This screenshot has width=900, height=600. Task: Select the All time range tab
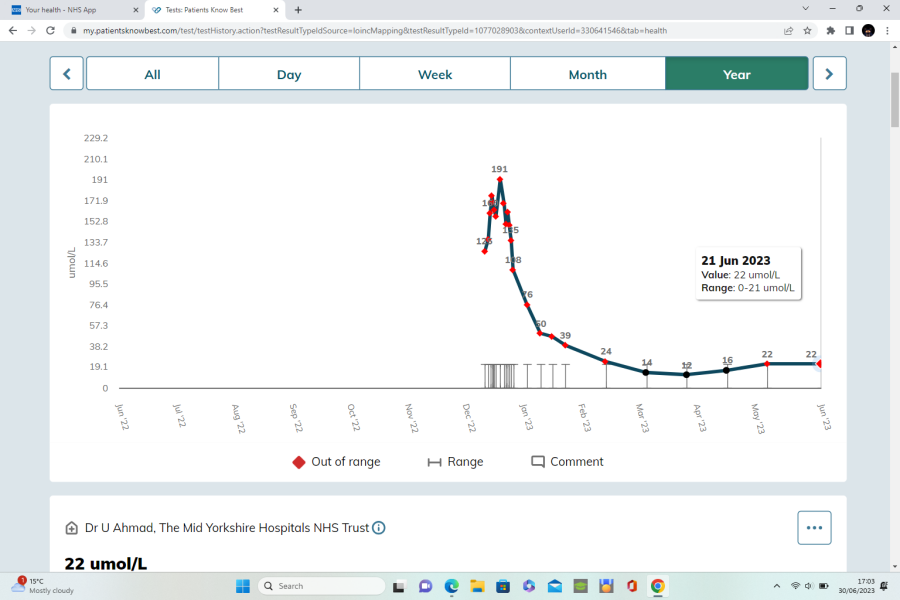[x=152, y=74]
